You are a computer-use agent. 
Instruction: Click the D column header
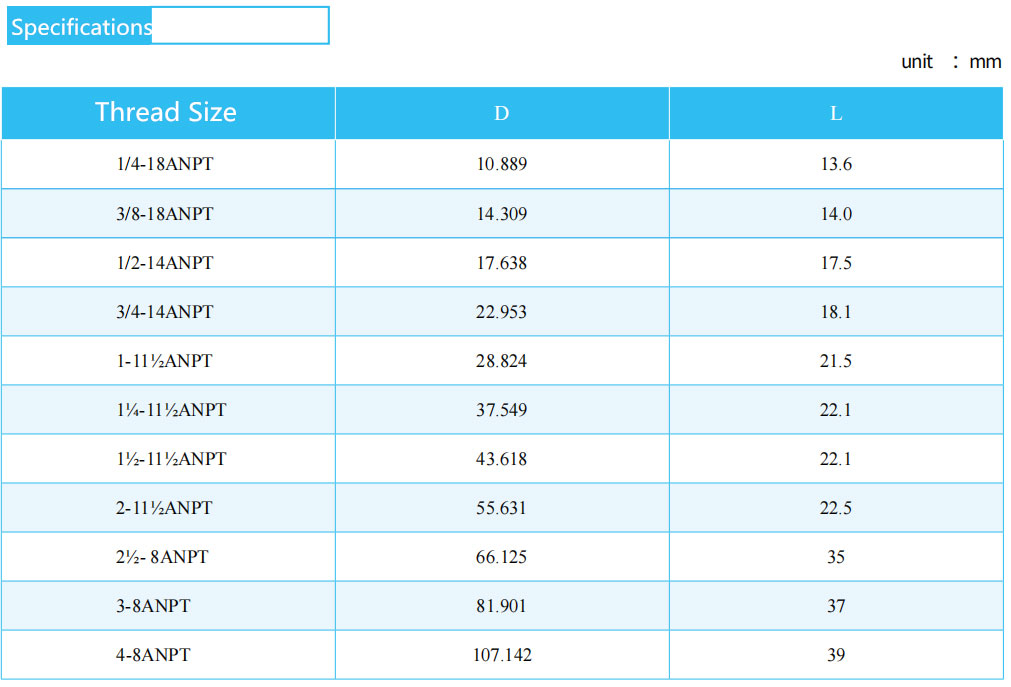pyautogui.click(x=501, y=113)
